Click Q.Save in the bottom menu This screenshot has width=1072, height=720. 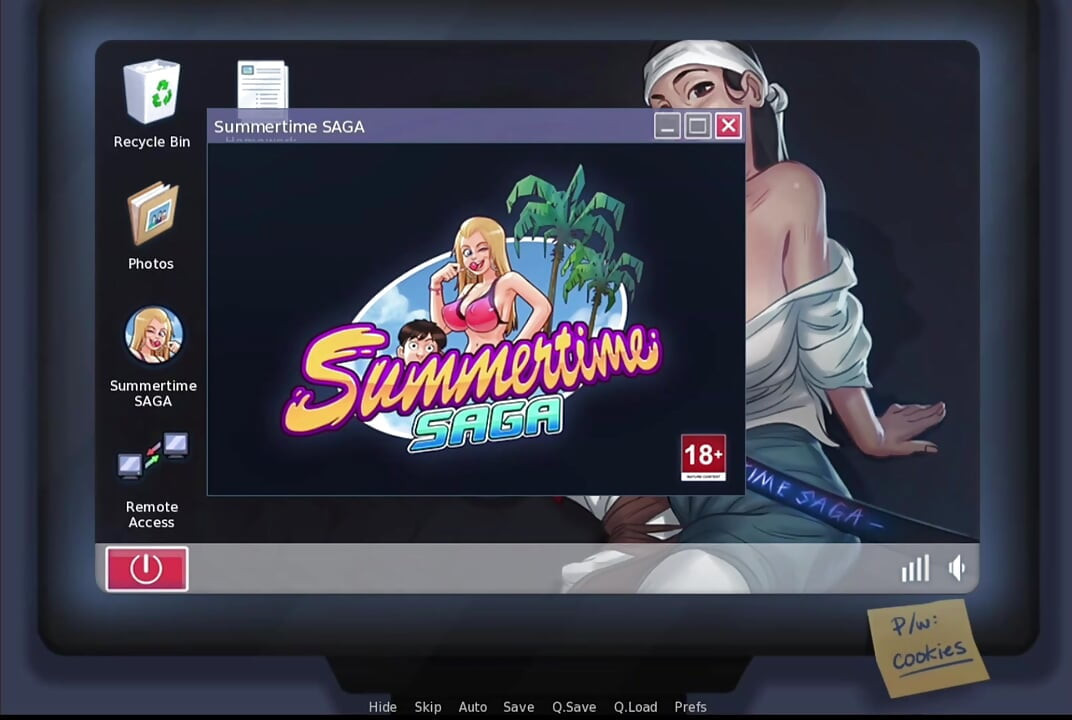(x=574, y=707)
